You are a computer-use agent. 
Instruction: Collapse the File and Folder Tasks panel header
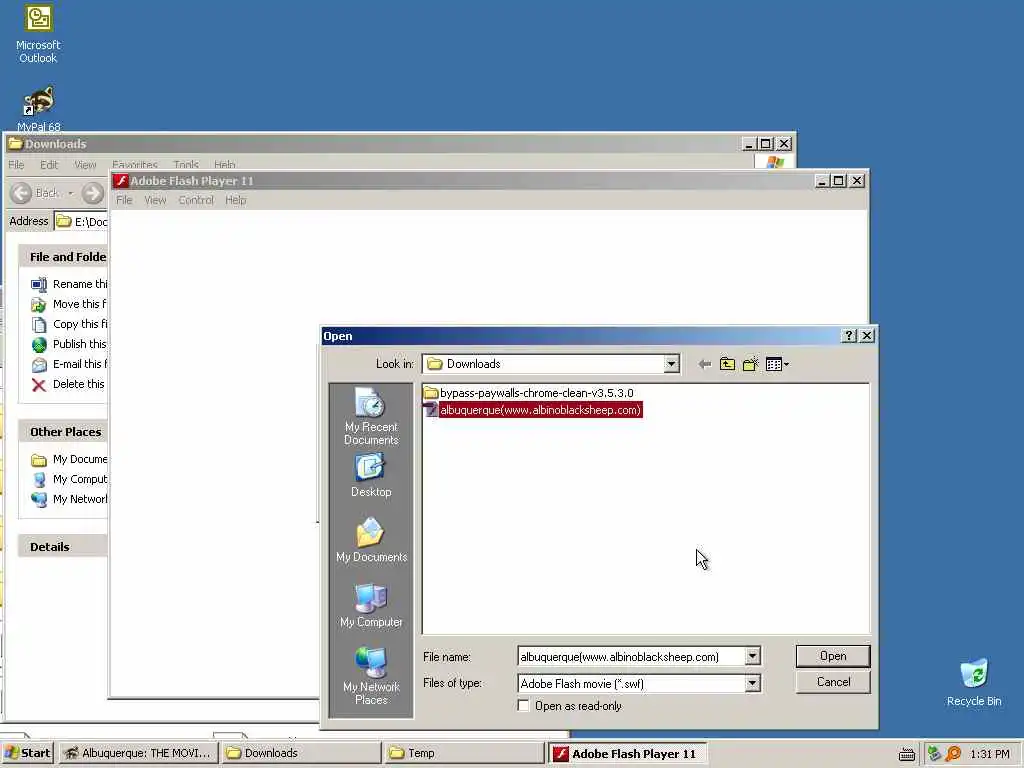63,257
